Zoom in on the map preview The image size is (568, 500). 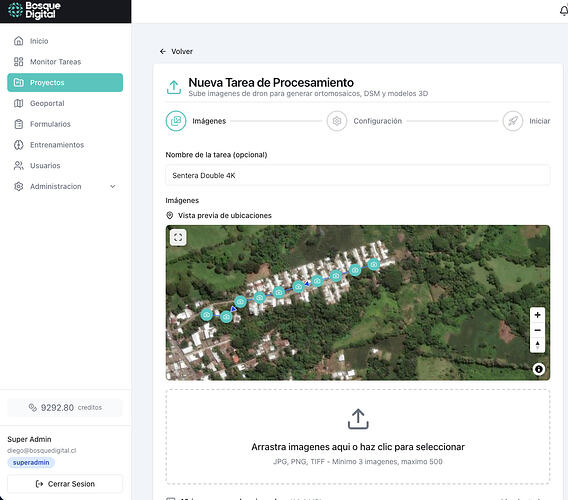tap(538, 315)
